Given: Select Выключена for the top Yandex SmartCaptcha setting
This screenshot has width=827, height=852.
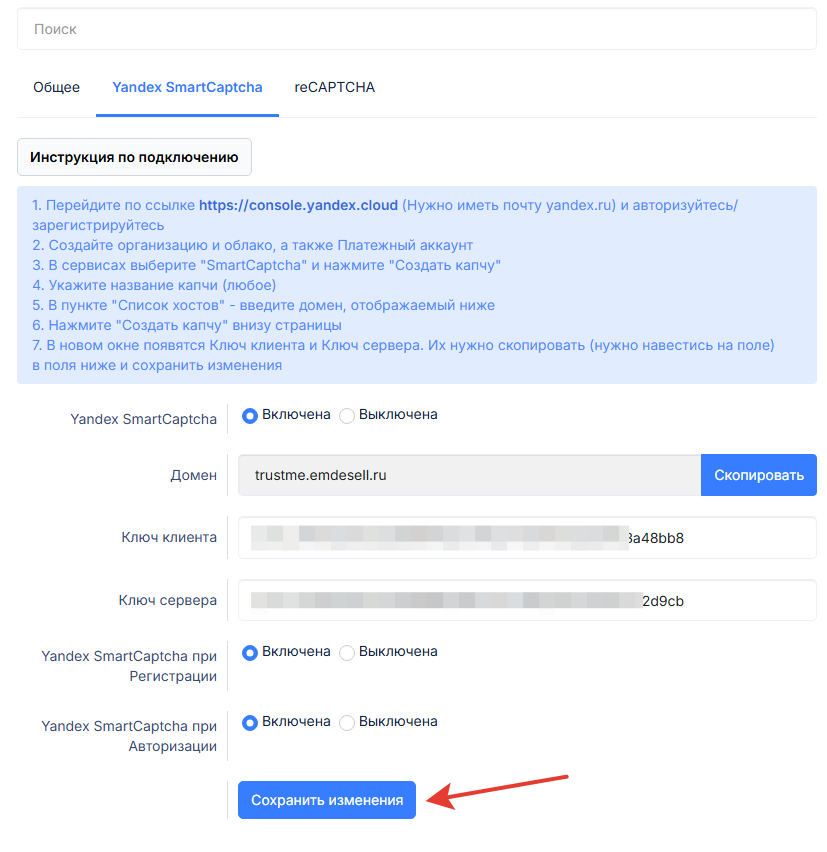Looking at the screenshot, I should [348, 415].
